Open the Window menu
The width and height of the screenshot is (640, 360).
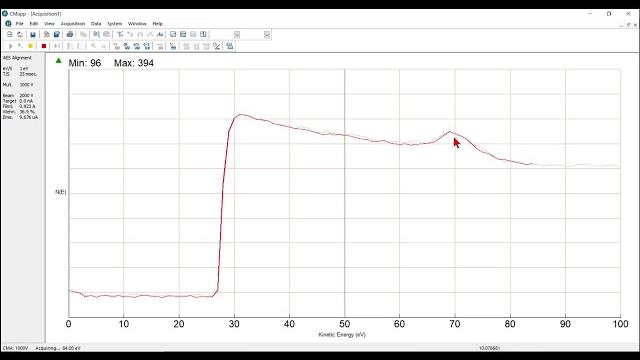coord(137,24)
